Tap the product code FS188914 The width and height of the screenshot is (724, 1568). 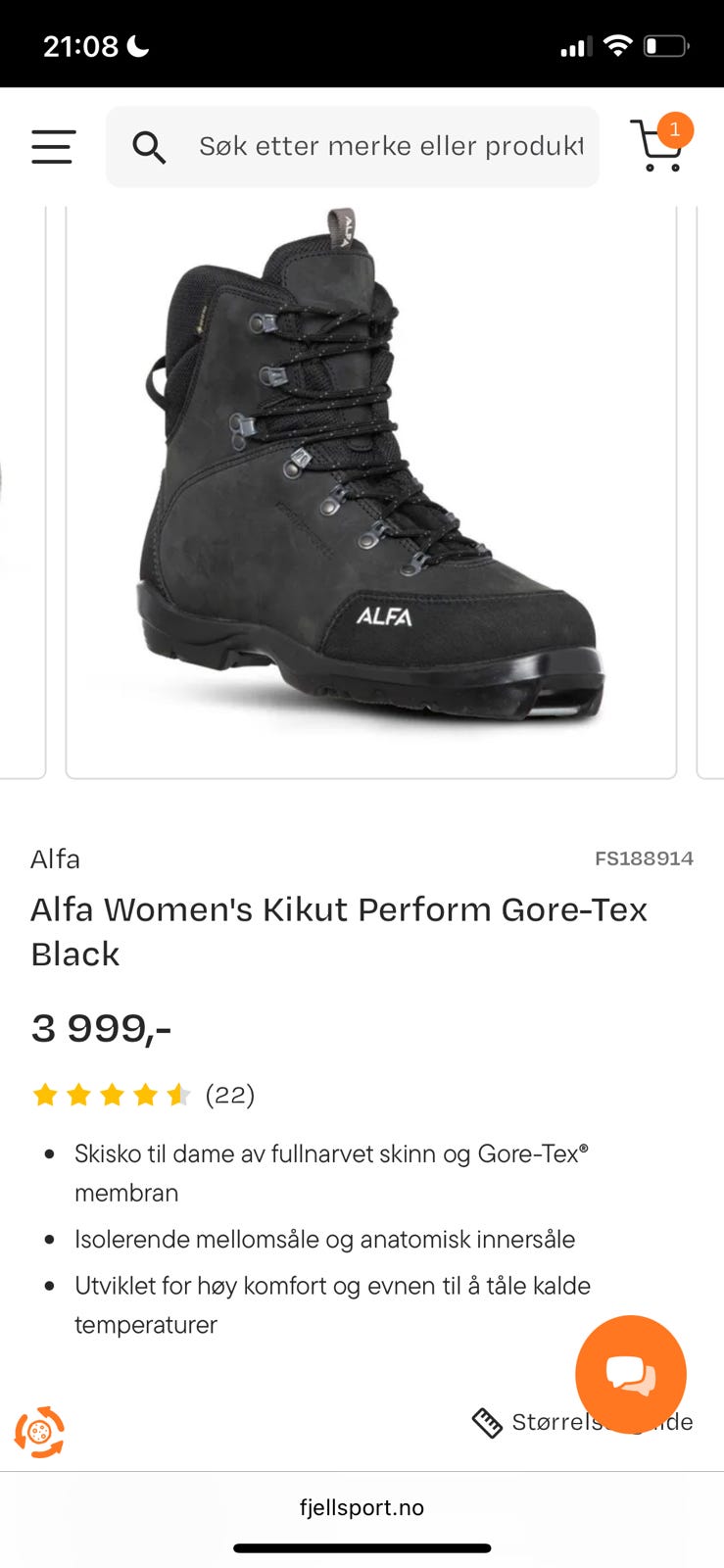coord(644,858)
